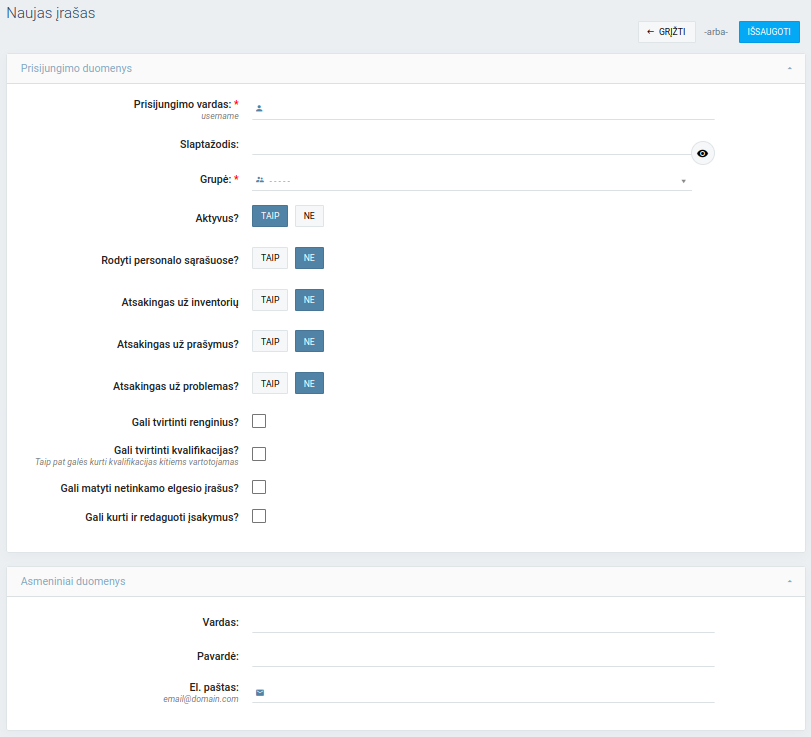
Task: Set Atsakingas už problemas to TAIP
Action: pyautogui.click(x=270, y=383)
